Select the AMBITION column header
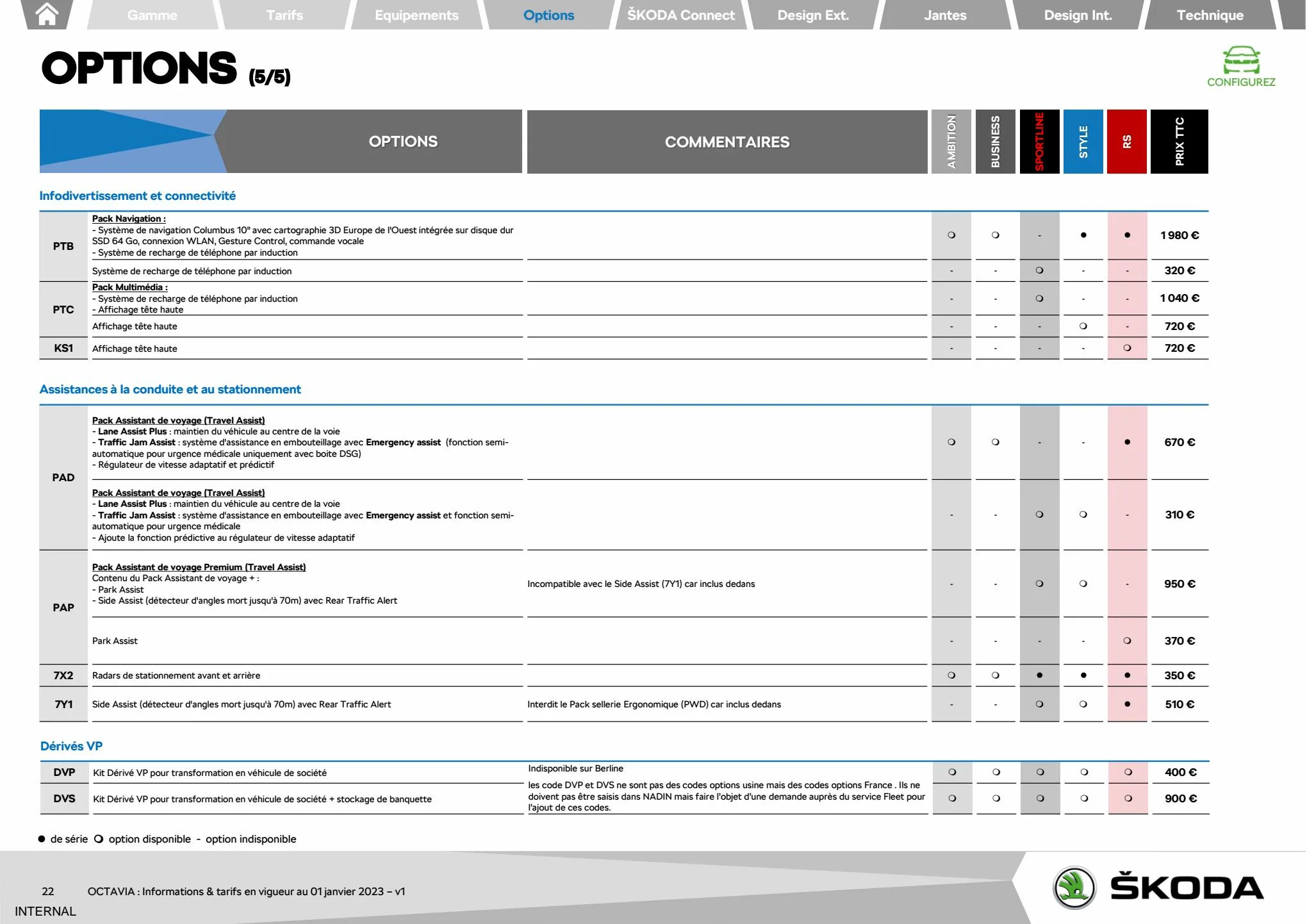This screenshot has height=924, width=1307. pos(951,142)
